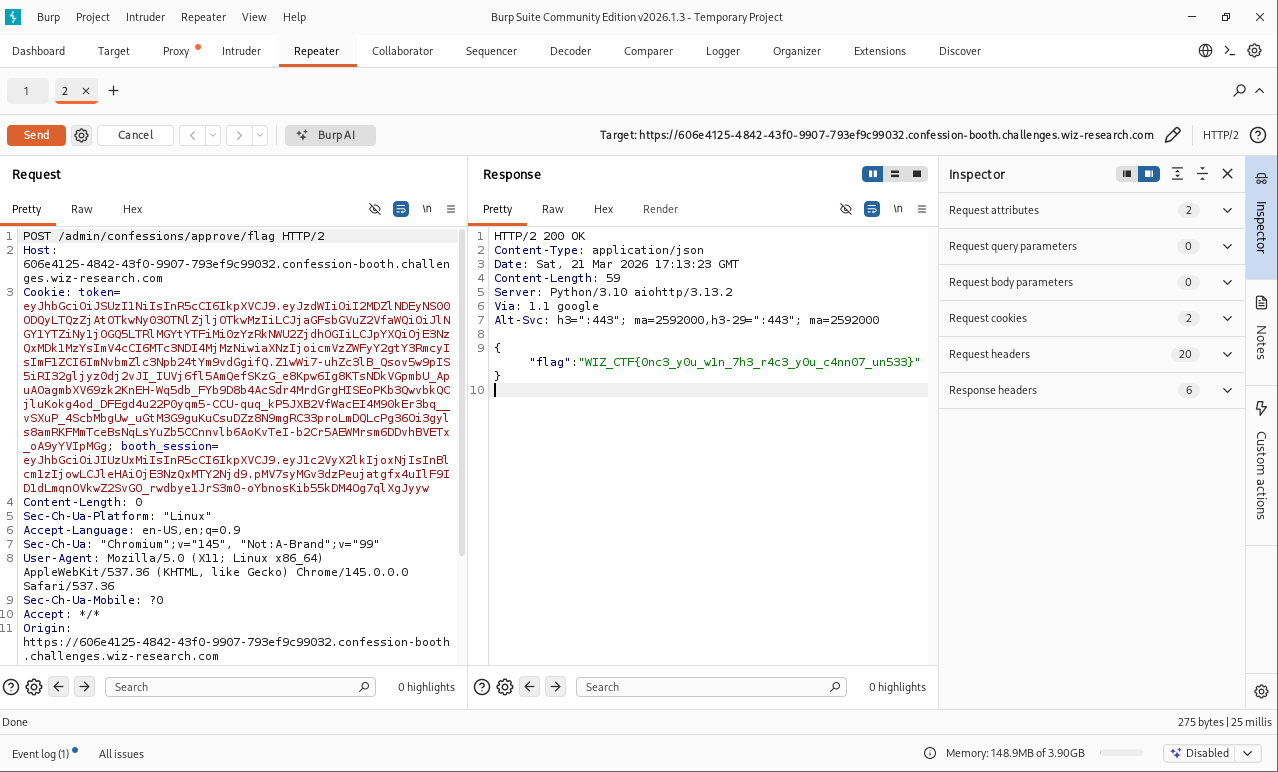
Task: Open the Hex view of Response
Action: 603,209
